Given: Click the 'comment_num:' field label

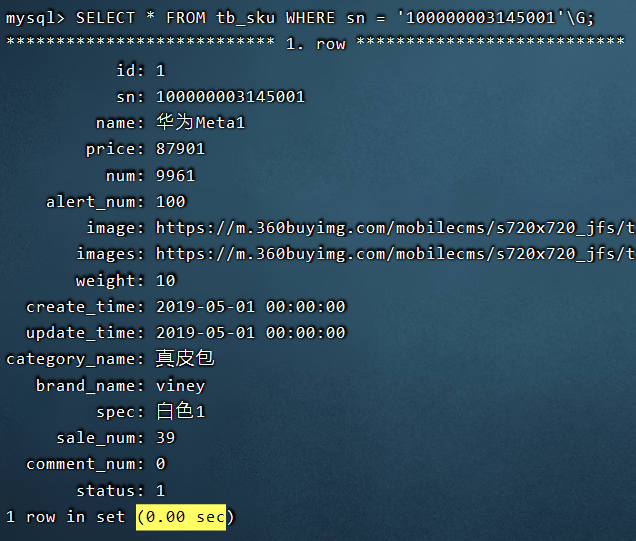Looking at the screenshot, I should [x=85, y=464].
